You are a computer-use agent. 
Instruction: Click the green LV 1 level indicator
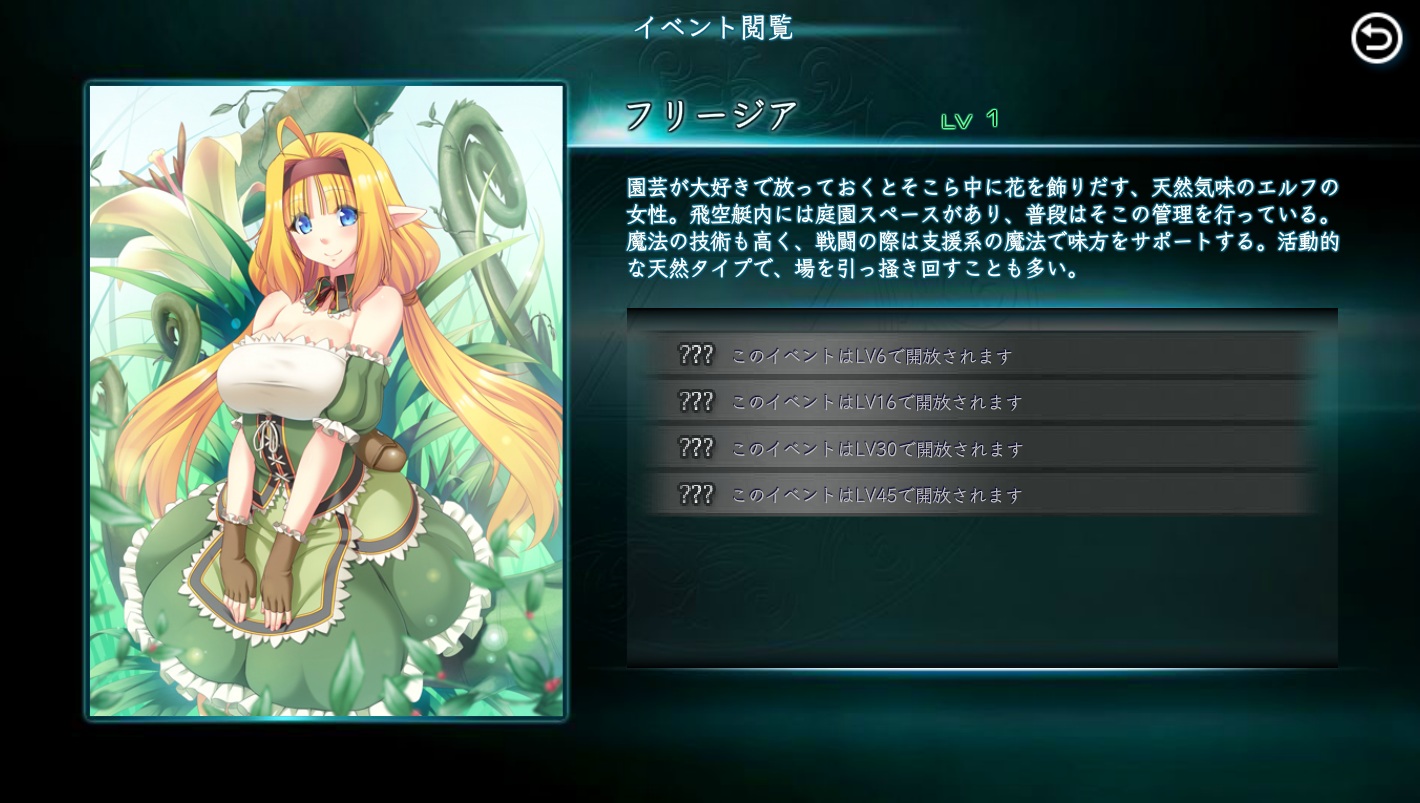tap(970, 120)
